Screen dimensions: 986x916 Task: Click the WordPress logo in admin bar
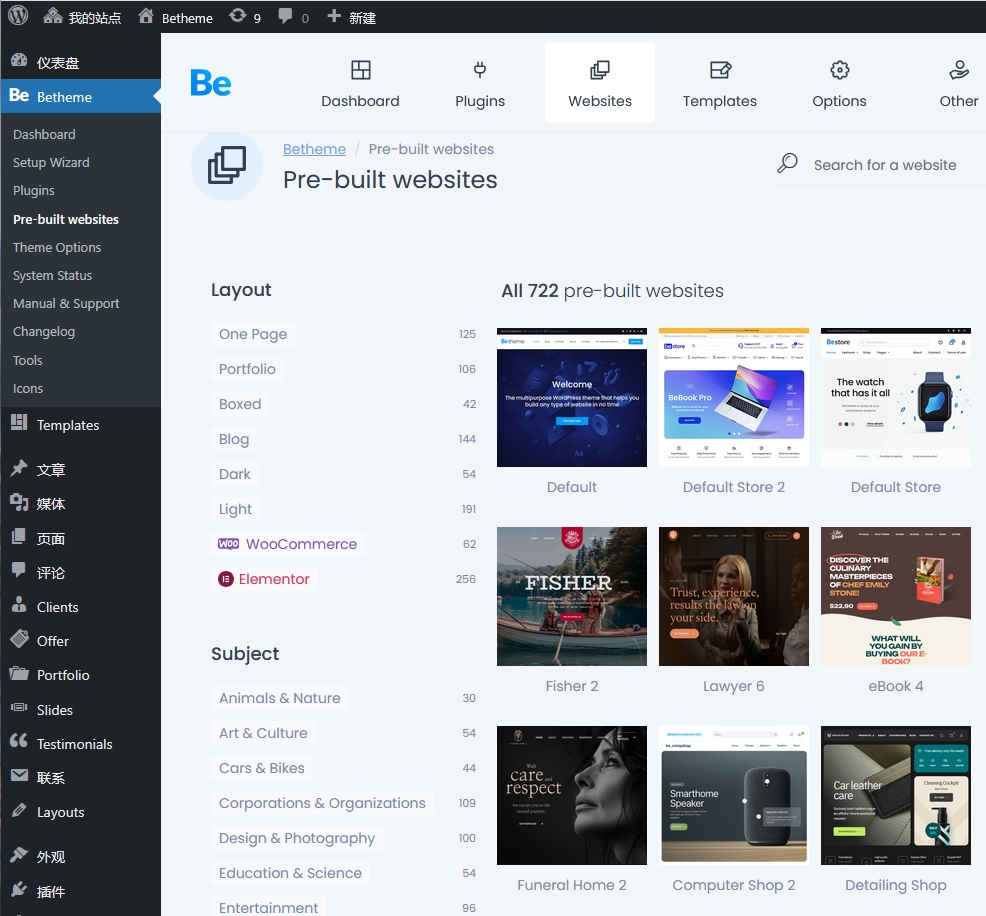pos(18,16)
